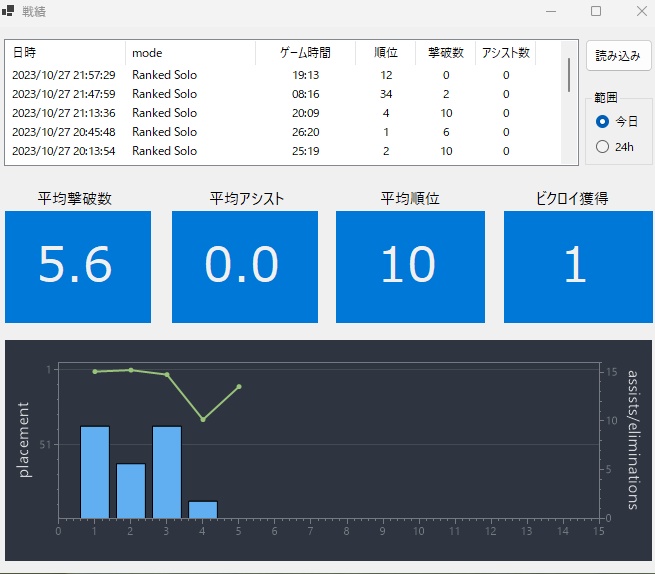Click the match list scrollbar thumb
This screenshot has height=574, width=655.
point(569,75)
